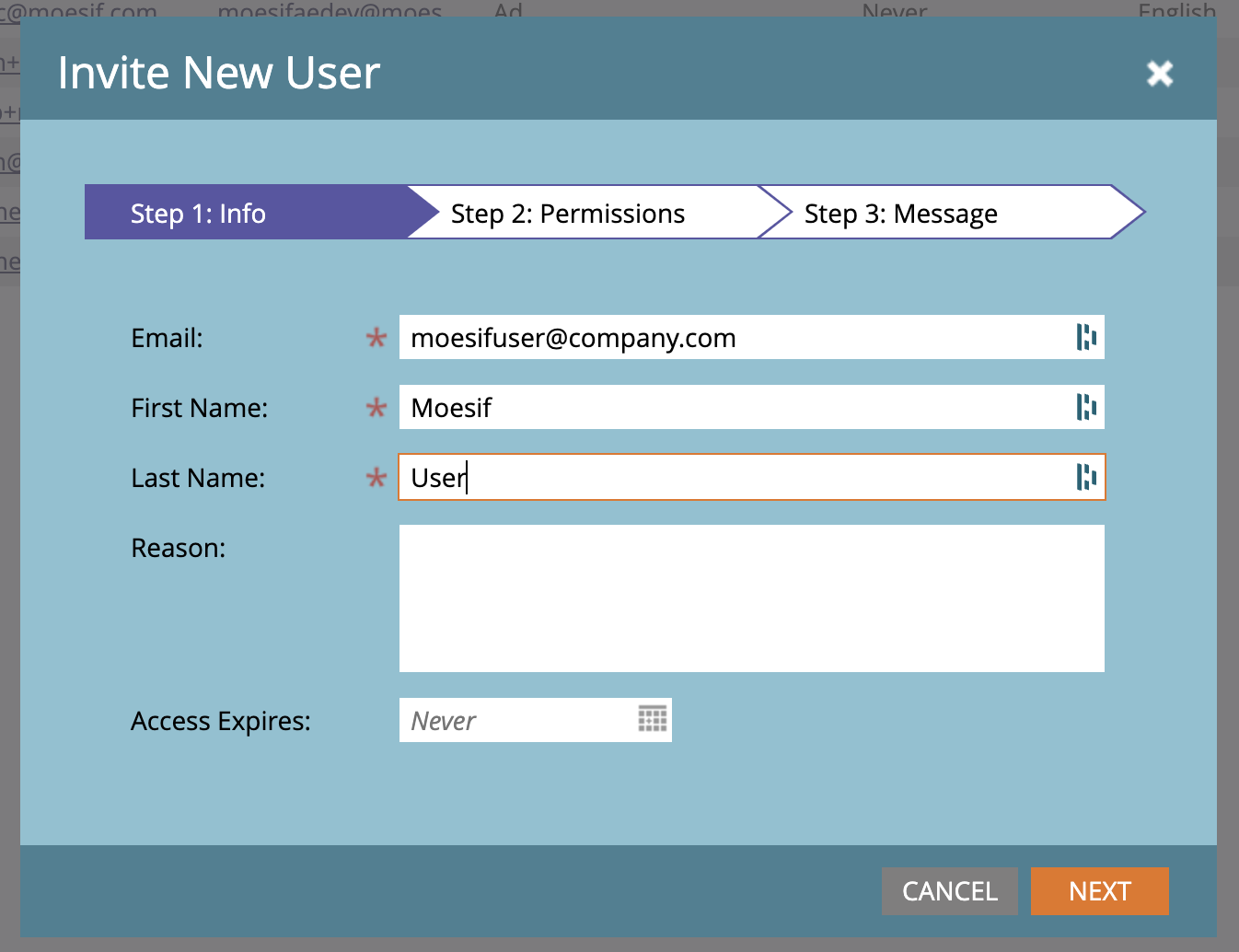Jump to Step 3: Message
Image resolution: width=1239 pixels, height=952 pixels.
point(900,214)
